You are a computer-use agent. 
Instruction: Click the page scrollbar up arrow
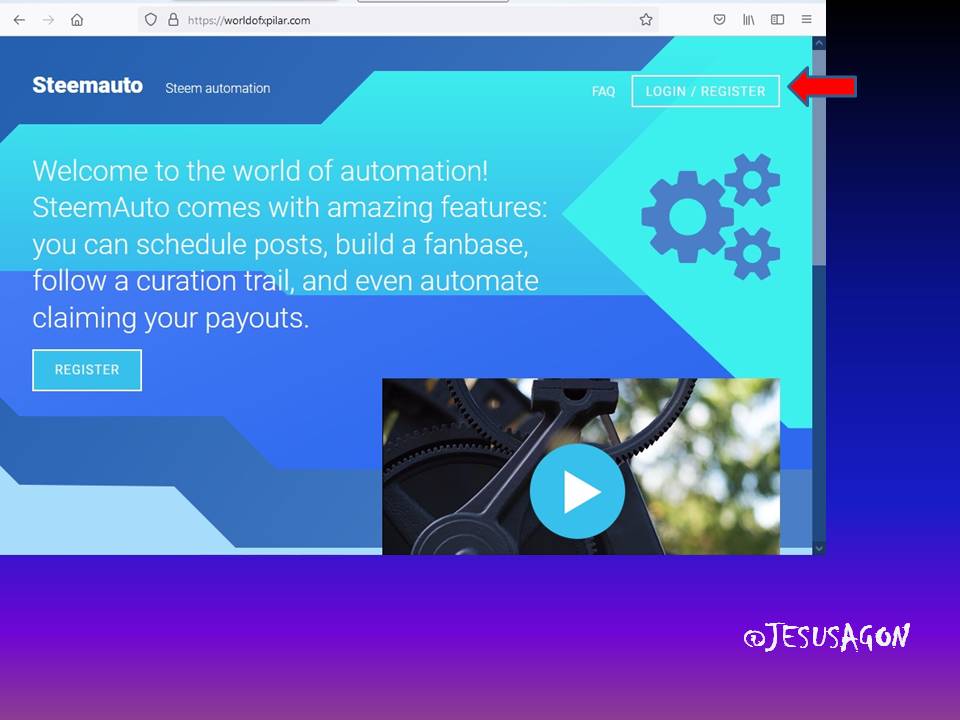click(x=819, y=43)
